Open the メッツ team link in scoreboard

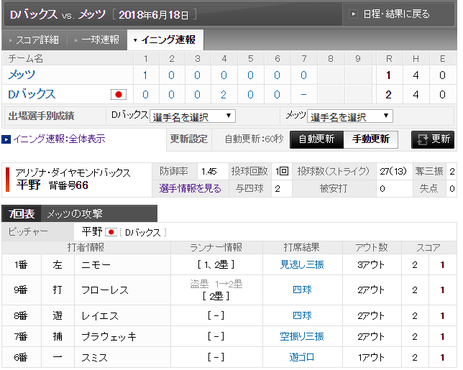click(x=22, y=75)
